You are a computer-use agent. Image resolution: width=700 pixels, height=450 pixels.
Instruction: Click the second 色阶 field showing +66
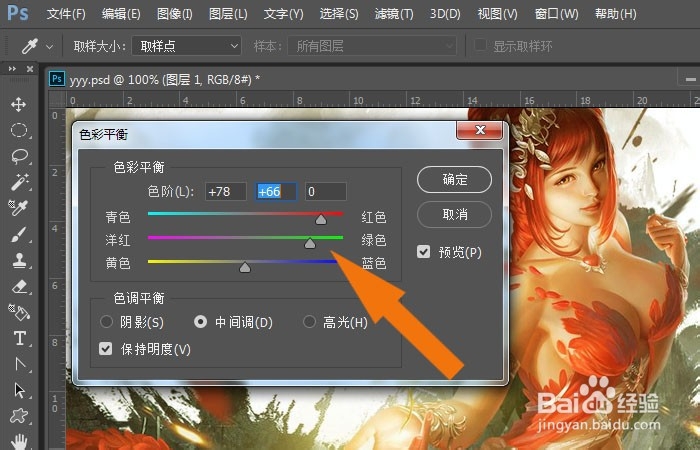[x=276, y=192]
